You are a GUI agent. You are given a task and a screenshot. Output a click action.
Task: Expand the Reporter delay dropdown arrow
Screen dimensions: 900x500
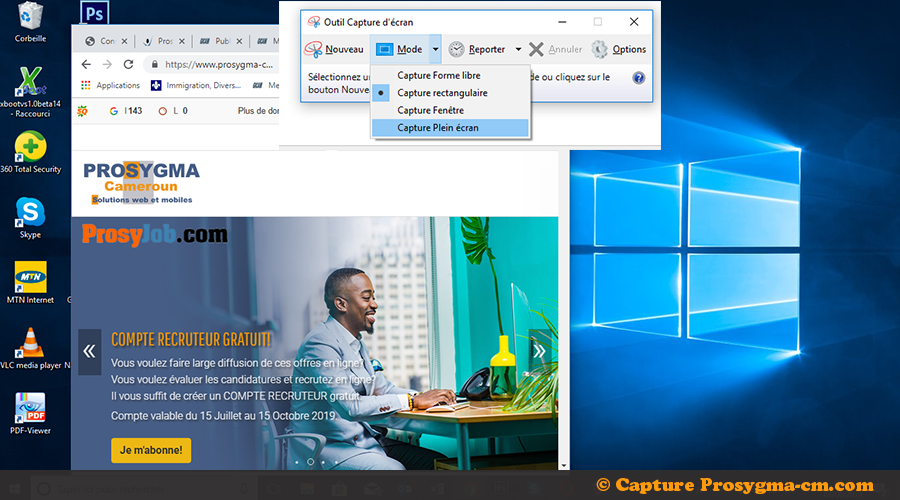click(x=518, y=49)
